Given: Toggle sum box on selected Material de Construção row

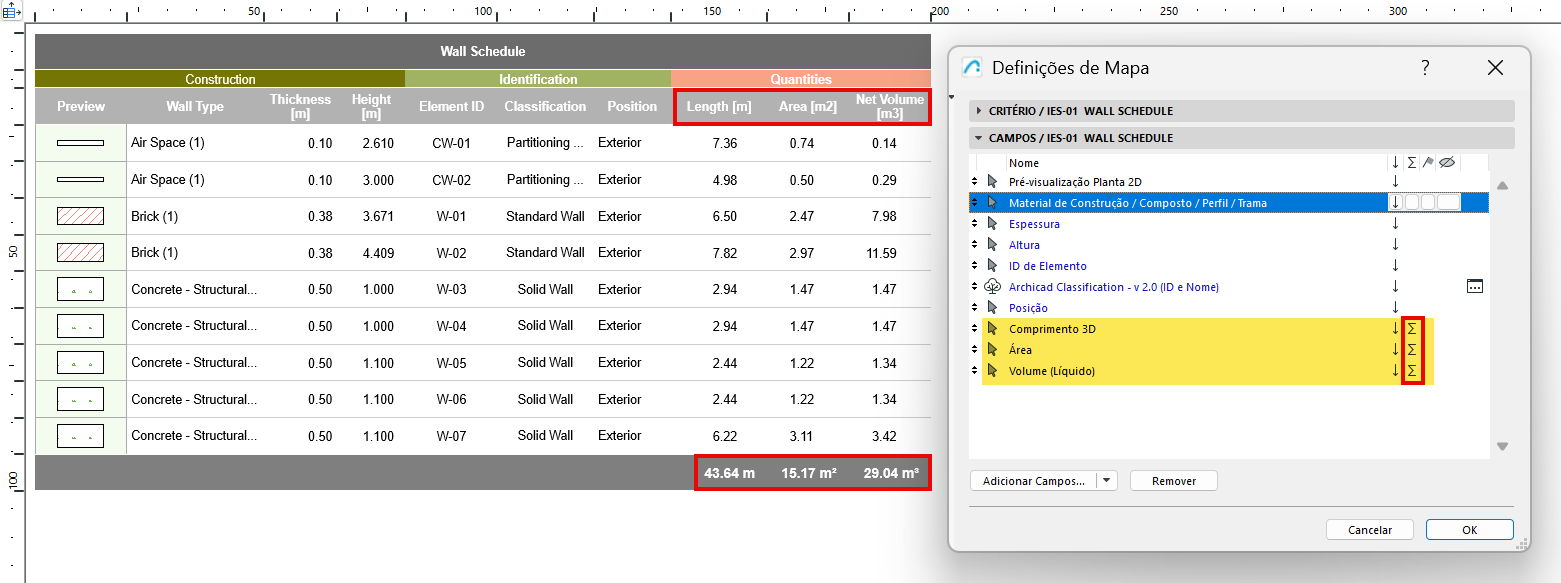Looking at the screenshot, I should (x=1412, y=203).
